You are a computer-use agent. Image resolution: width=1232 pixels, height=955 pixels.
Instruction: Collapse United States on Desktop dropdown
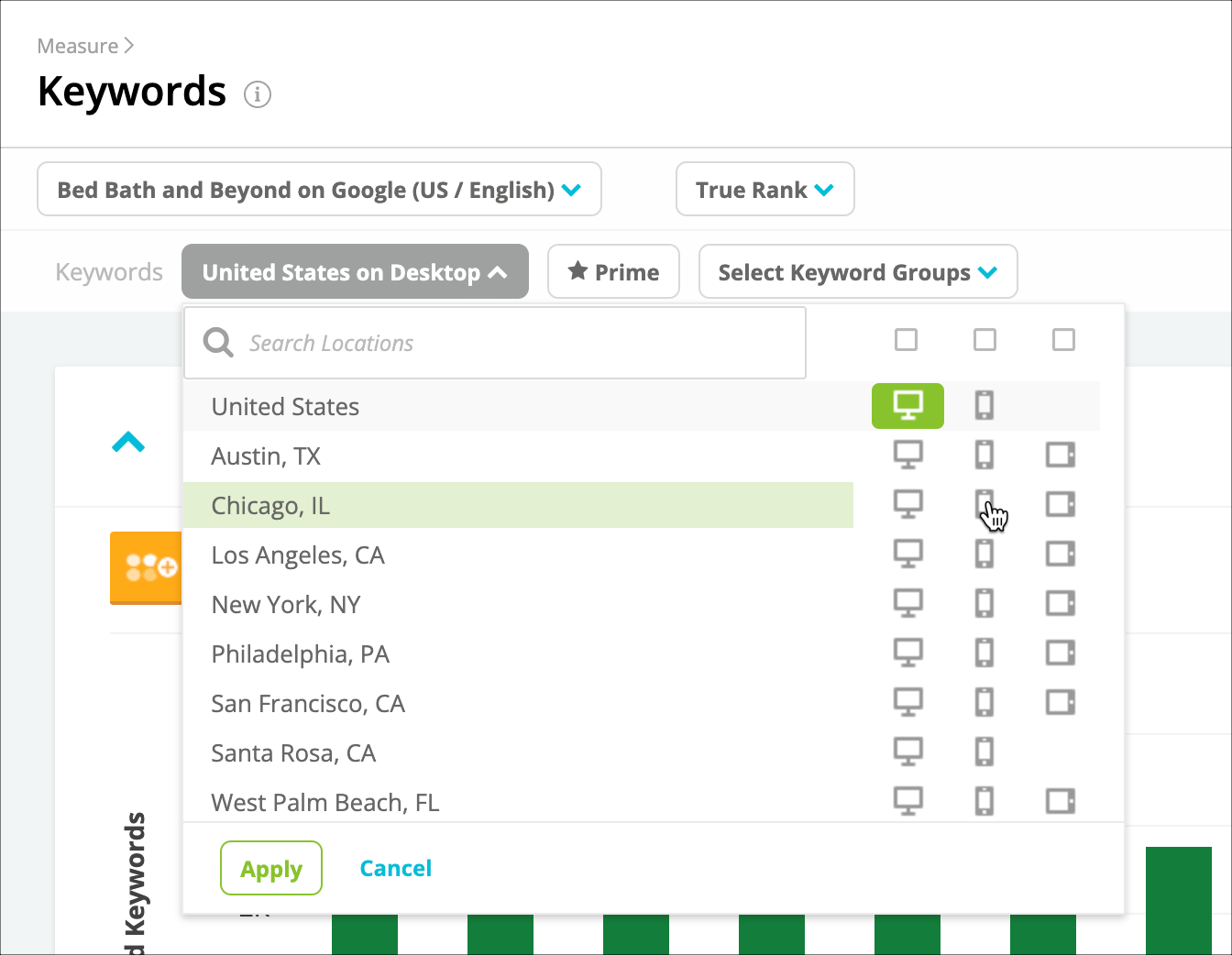(x=355, y=271)
